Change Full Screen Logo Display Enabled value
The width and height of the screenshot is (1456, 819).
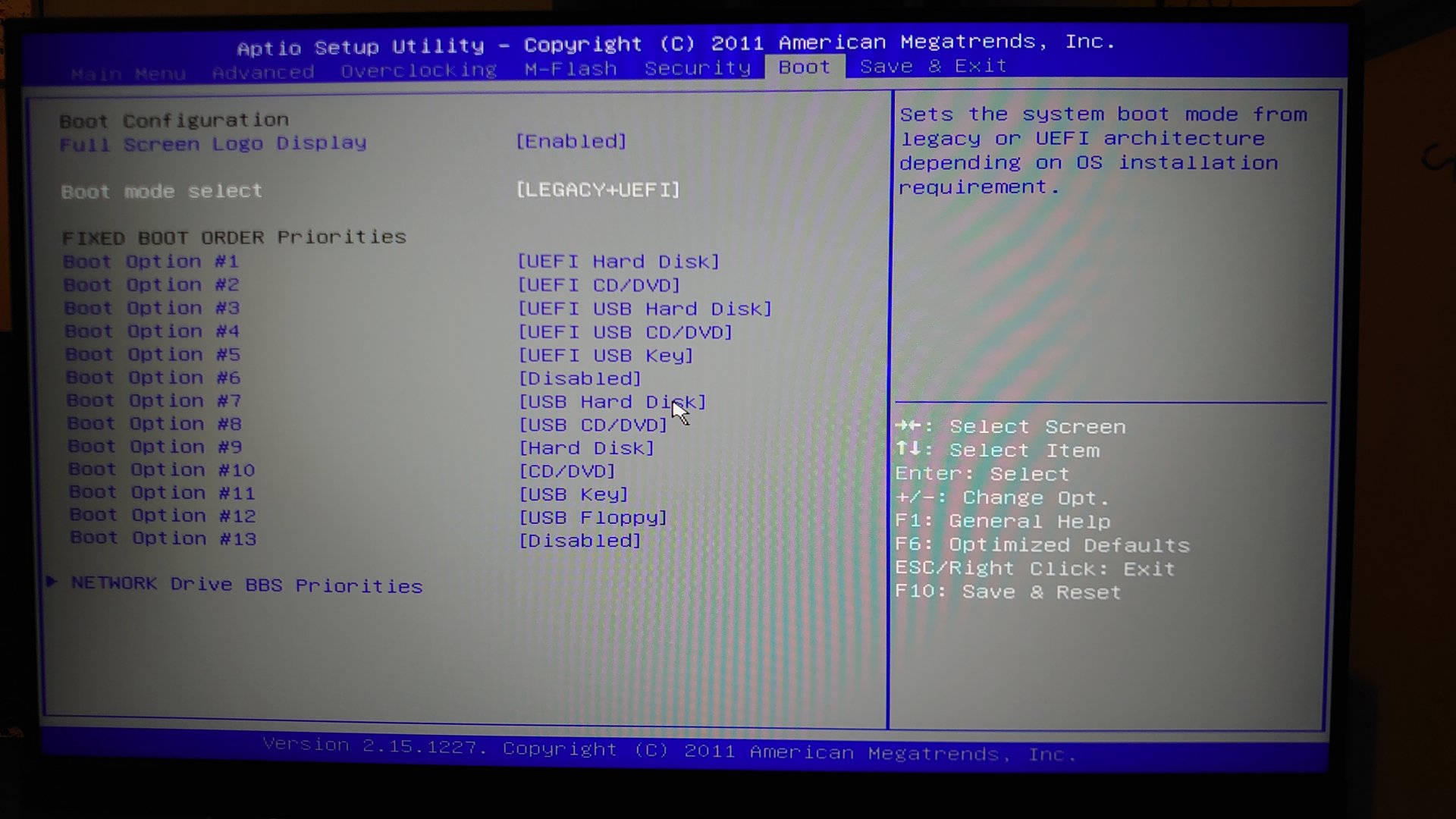tap(571, 141)
